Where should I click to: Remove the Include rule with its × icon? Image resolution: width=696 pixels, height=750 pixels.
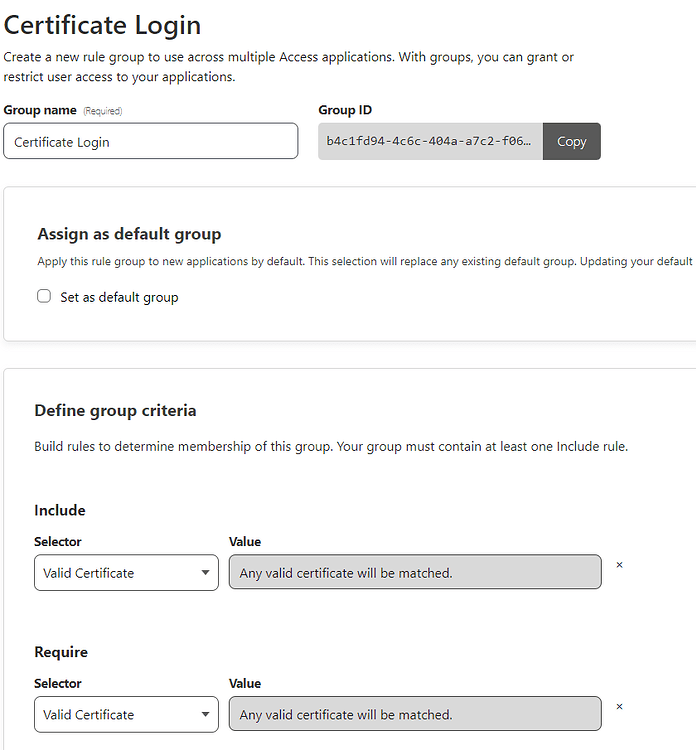coord(619,565)
